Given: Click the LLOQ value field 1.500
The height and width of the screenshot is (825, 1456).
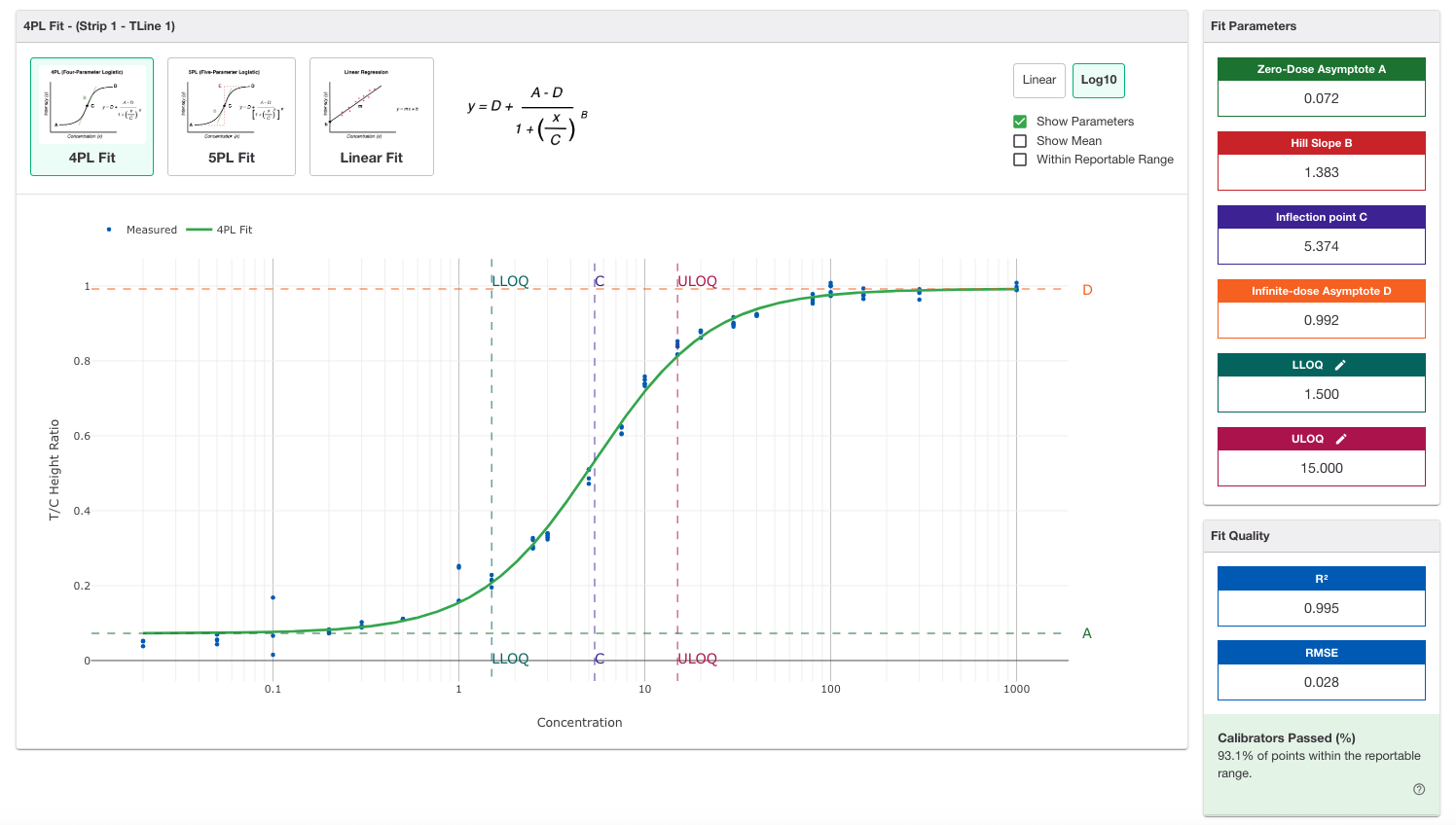Looking at the screenshot, I should (1322, 394).
